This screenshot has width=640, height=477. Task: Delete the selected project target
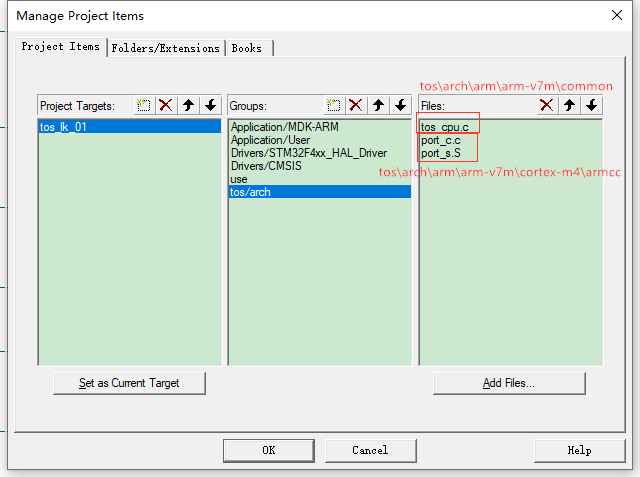click(x=166, y=105)
